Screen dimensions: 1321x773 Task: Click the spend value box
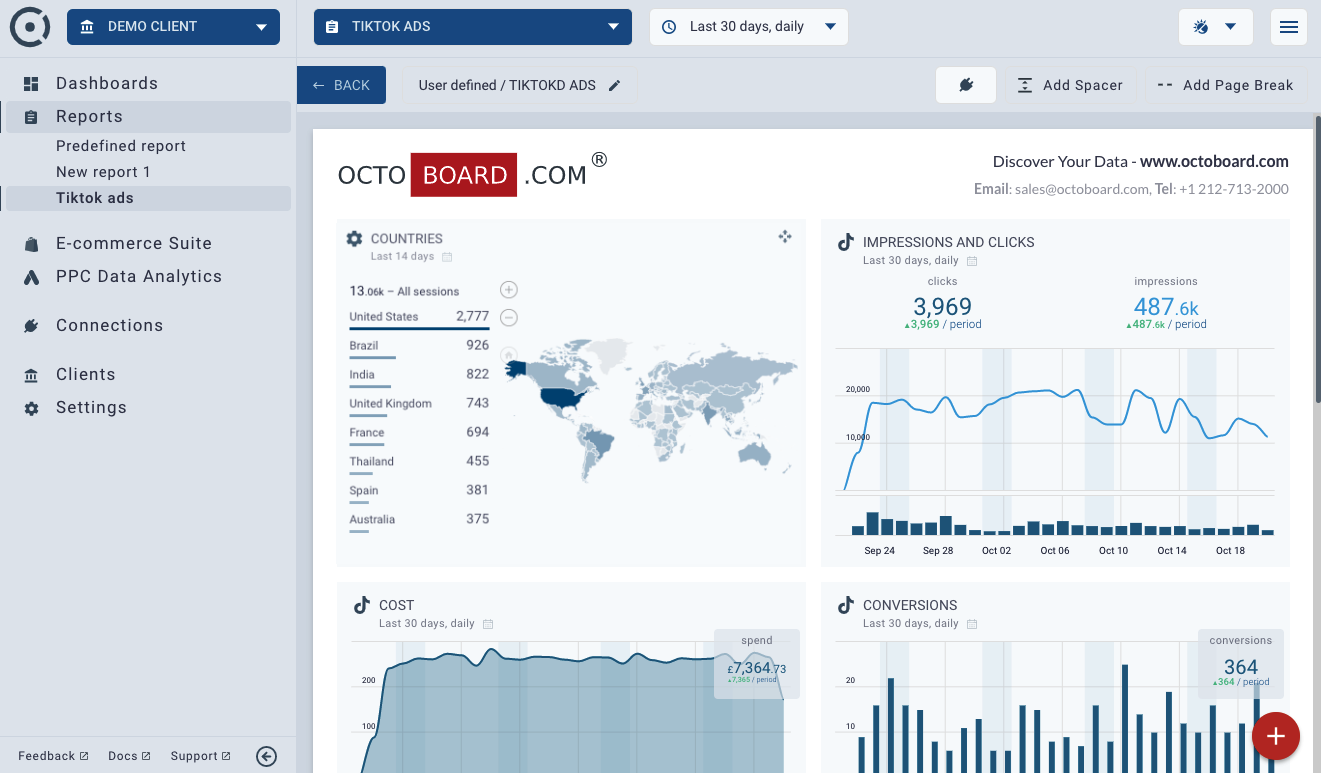pyautogui.click(x=757, y=663)
